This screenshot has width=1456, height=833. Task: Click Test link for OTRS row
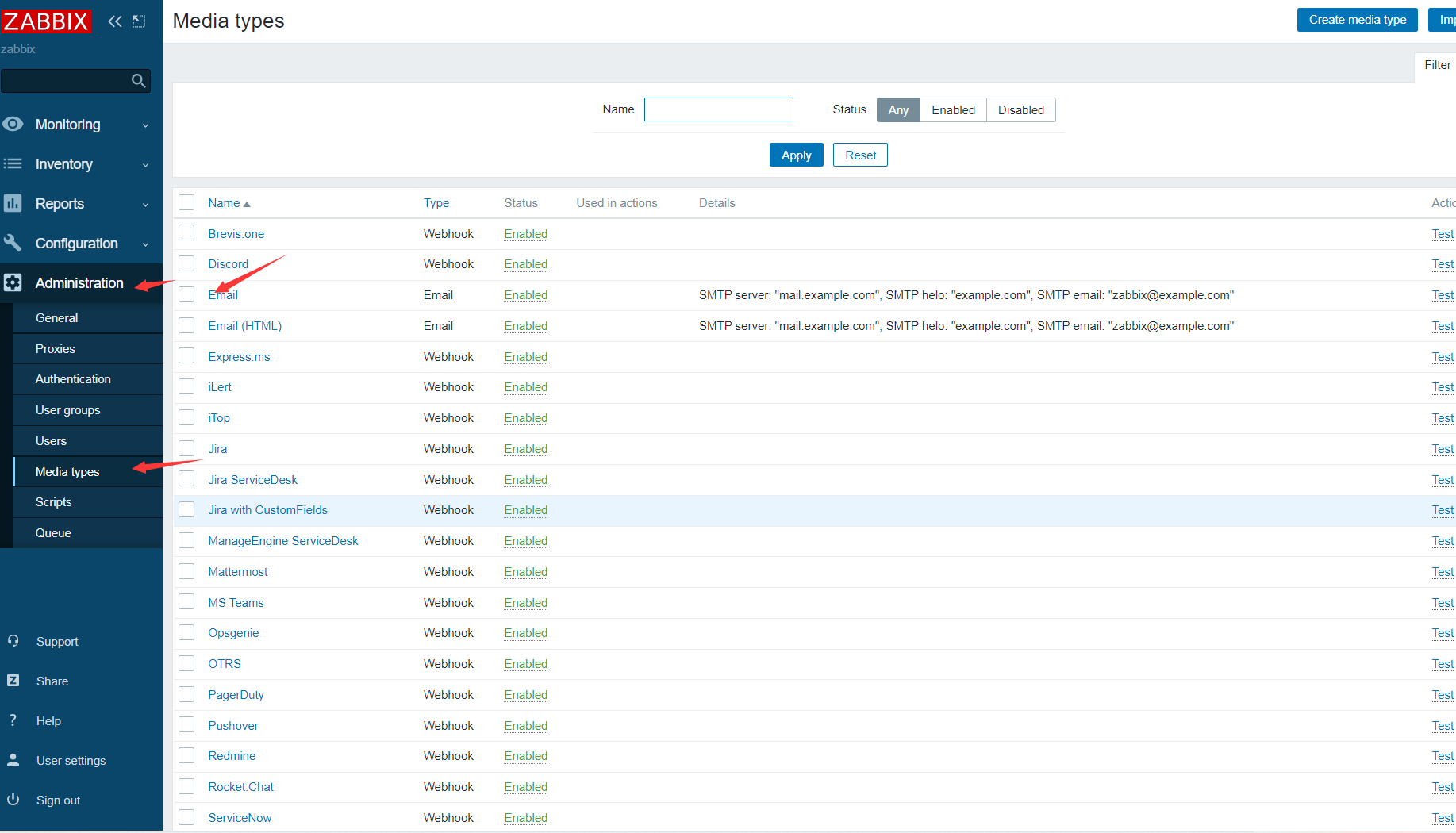pyautogui.click(x=1442, y=663)
